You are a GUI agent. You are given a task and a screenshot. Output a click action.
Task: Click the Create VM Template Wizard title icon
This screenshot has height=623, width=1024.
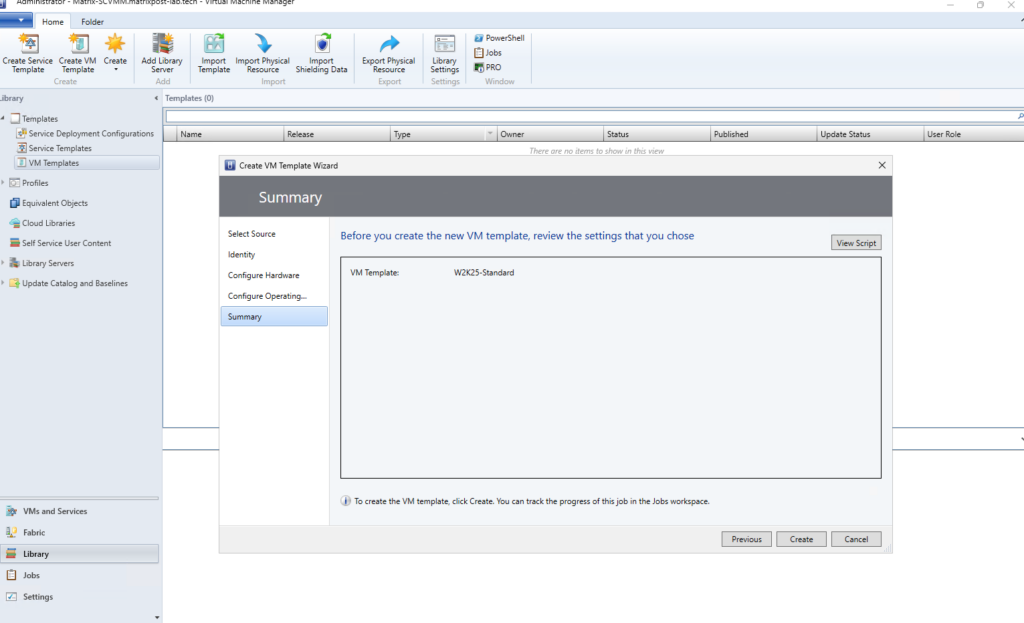pos(230,165)
